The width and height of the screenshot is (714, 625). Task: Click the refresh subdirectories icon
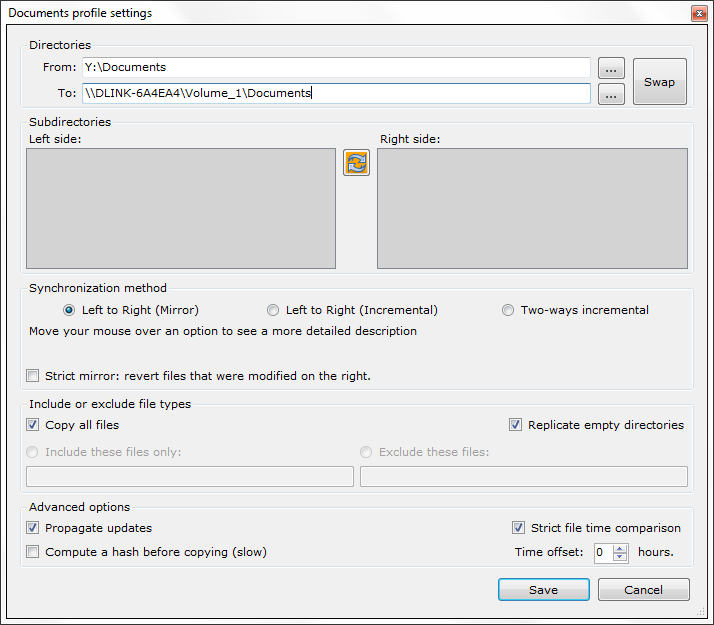click(356, 163)
